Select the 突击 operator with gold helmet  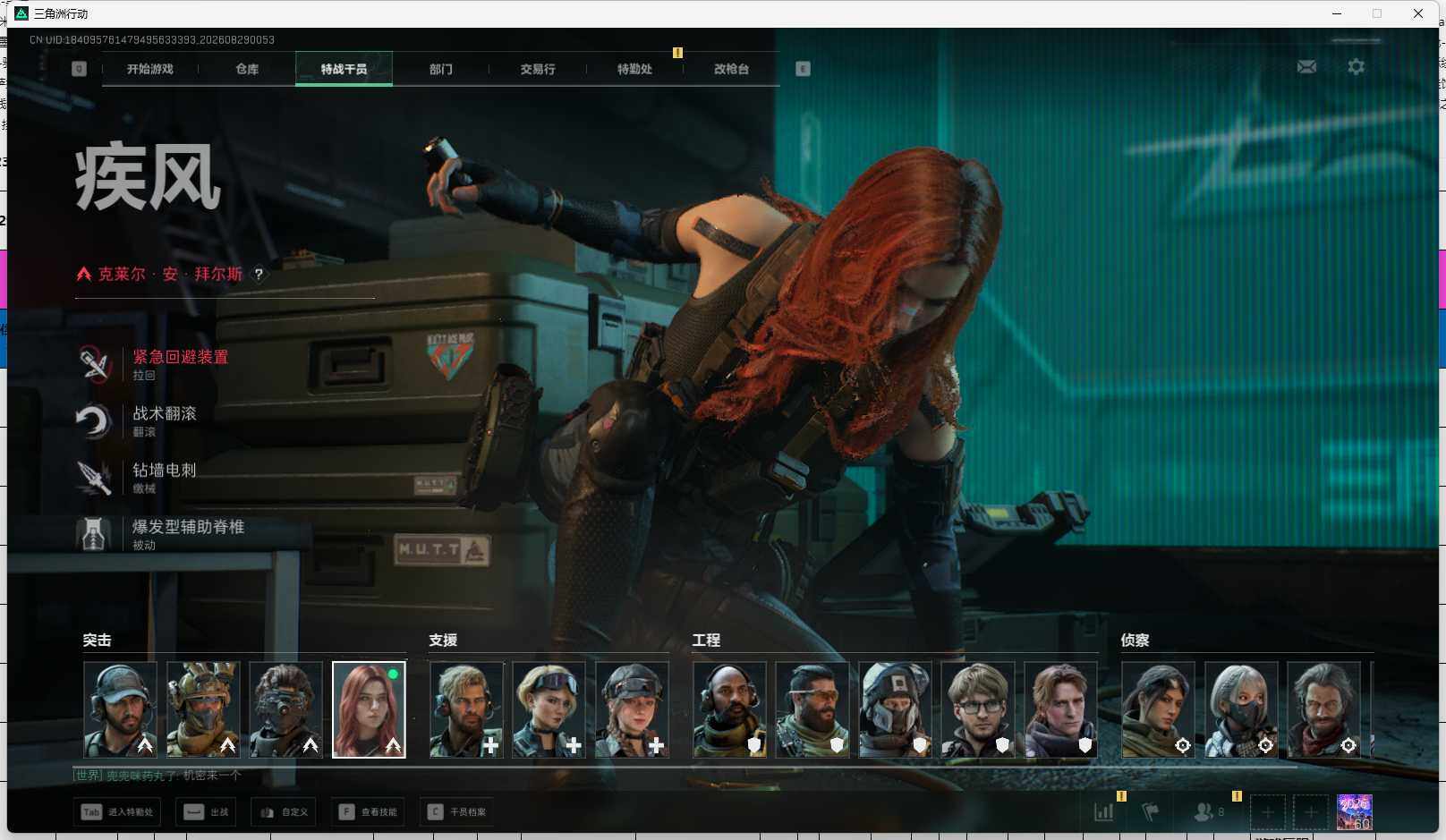(203, 709)
